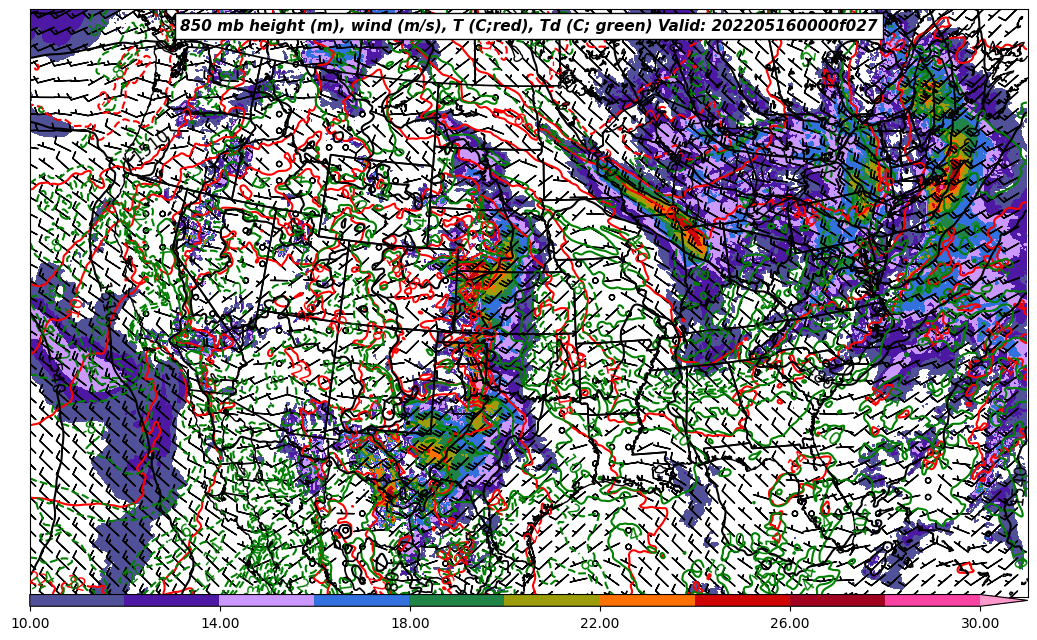This screenshot has width=1037, height=640.
Task: Pick the dark purple 12–14 colorbar segment
Action: click(172, 600)
